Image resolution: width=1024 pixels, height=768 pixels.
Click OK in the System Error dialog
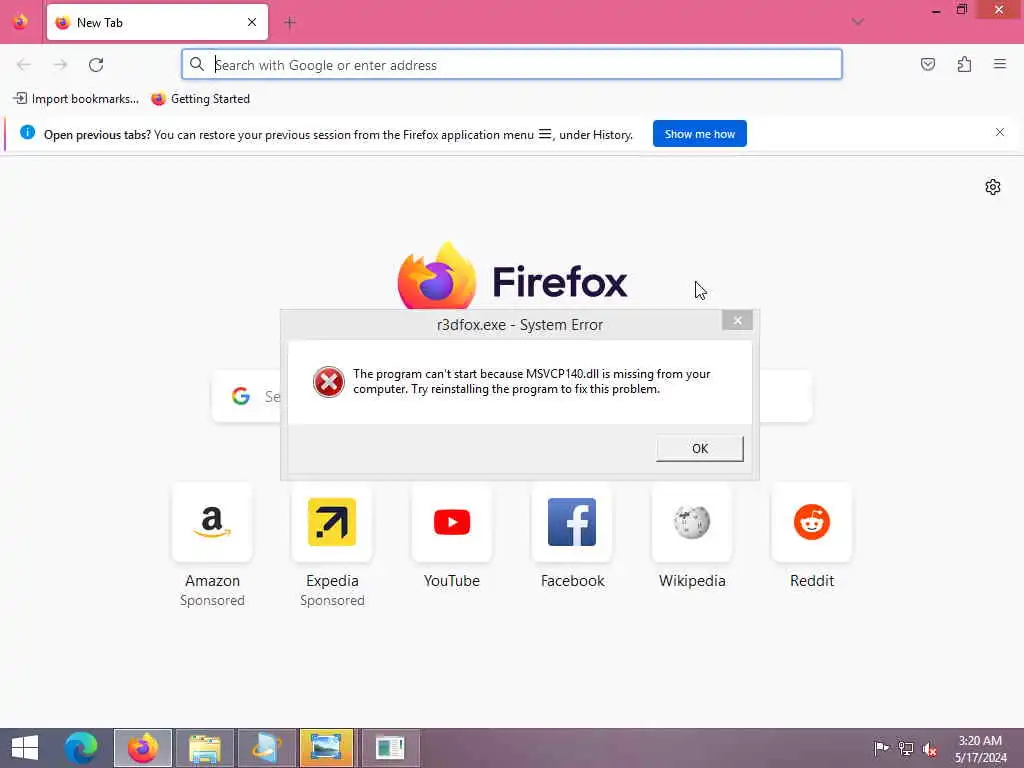(699, 449)
